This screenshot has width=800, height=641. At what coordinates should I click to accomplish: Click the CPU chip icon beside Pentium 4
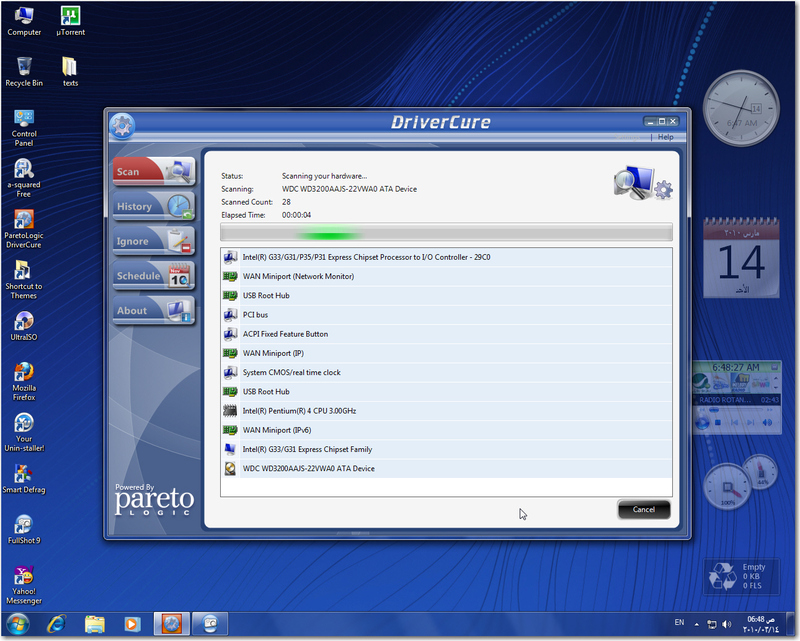click(230, 411)
